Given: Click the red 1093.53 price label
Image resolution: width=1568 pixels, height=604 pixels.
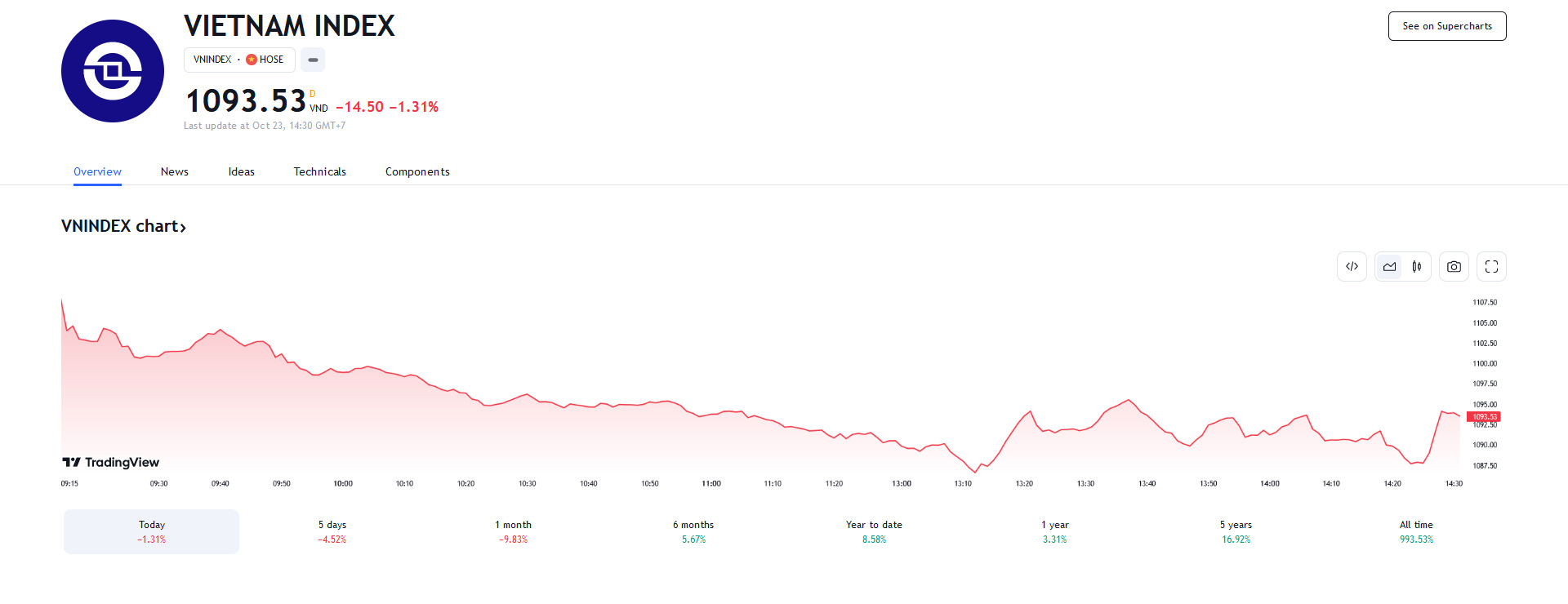Looking at the screenshot, I should (x=1484, y=417).
